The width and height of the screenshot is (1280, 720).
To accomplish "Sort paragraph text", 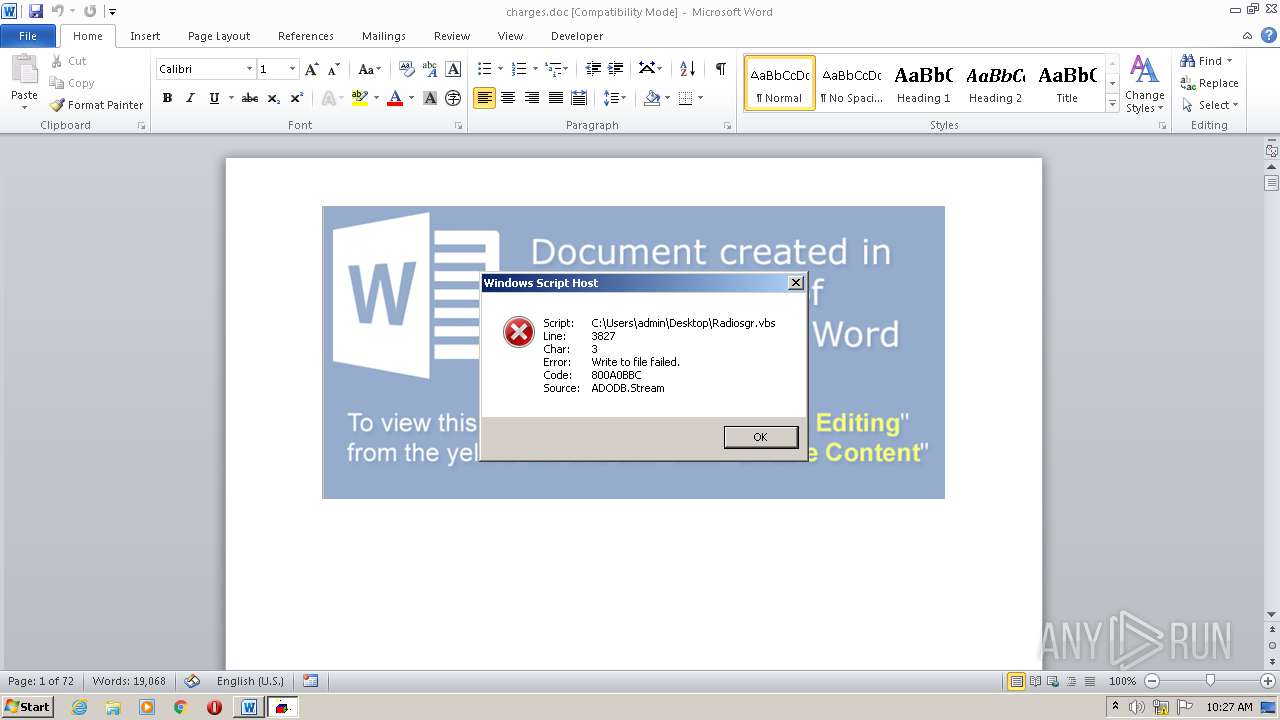I will coord(687,69).
